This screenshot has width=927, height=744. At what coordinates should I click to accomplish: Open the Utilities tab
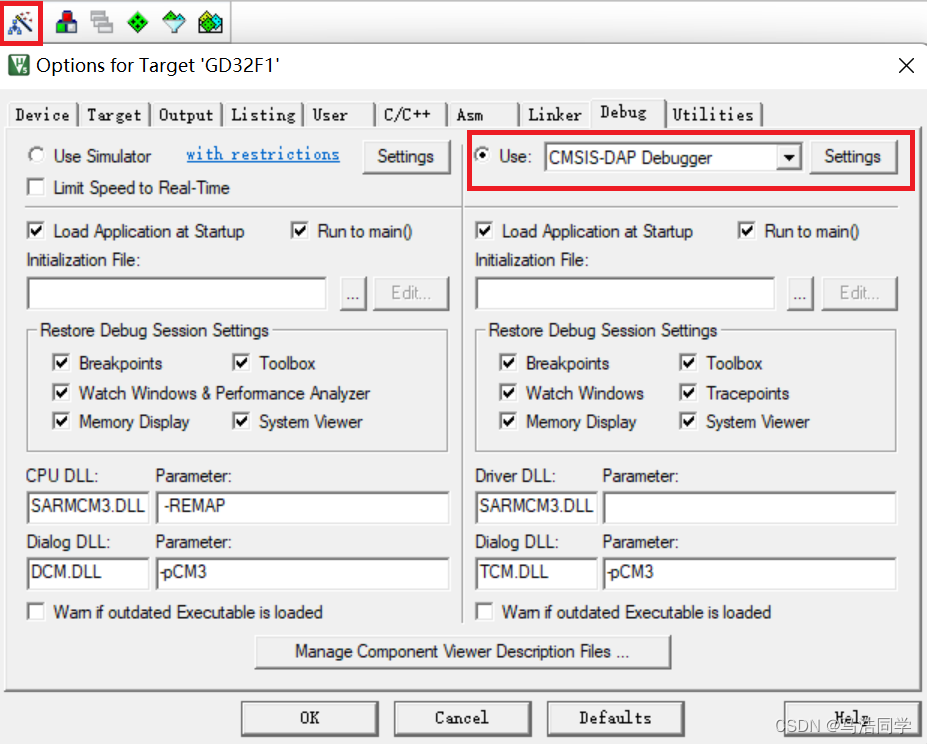tap(713, 115)
